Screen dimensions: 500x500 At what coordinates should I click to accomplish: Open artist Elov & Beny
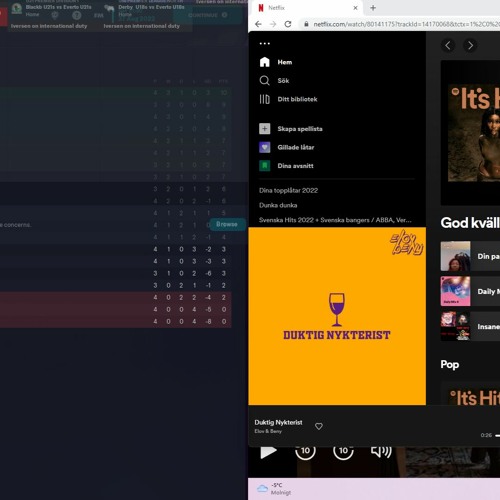tap(268, 431)
